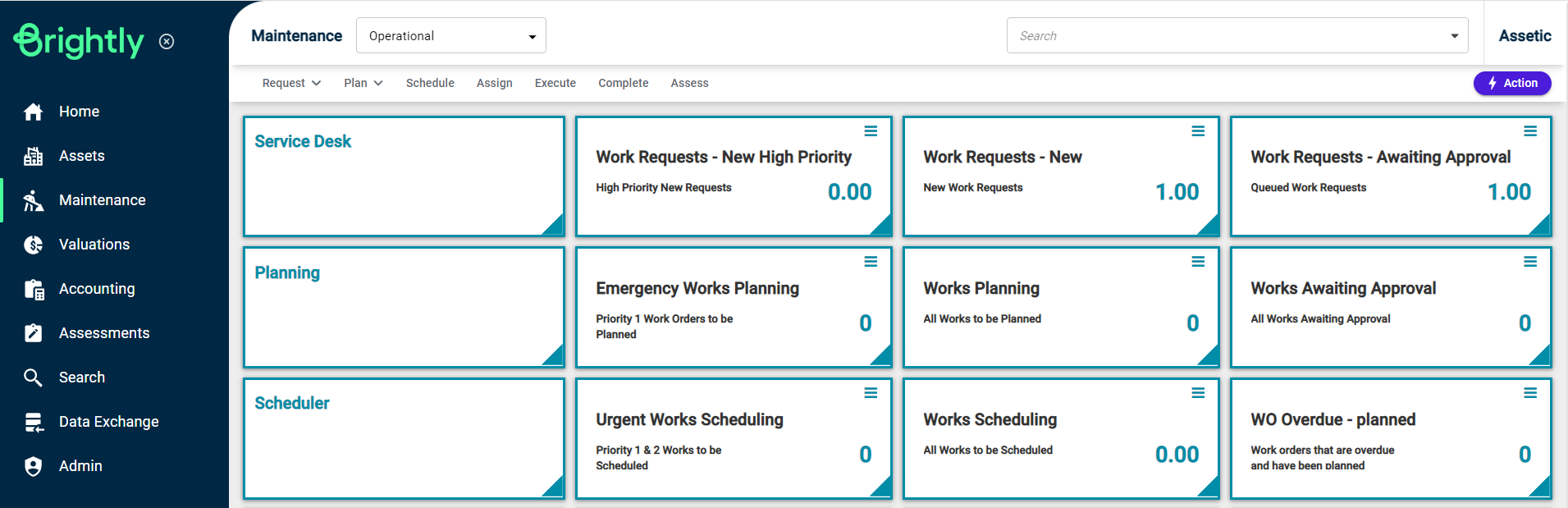This screenshot has width=1568, height=508.
Task: Click corner triangle on Scheduler tile
Action: 555,489
